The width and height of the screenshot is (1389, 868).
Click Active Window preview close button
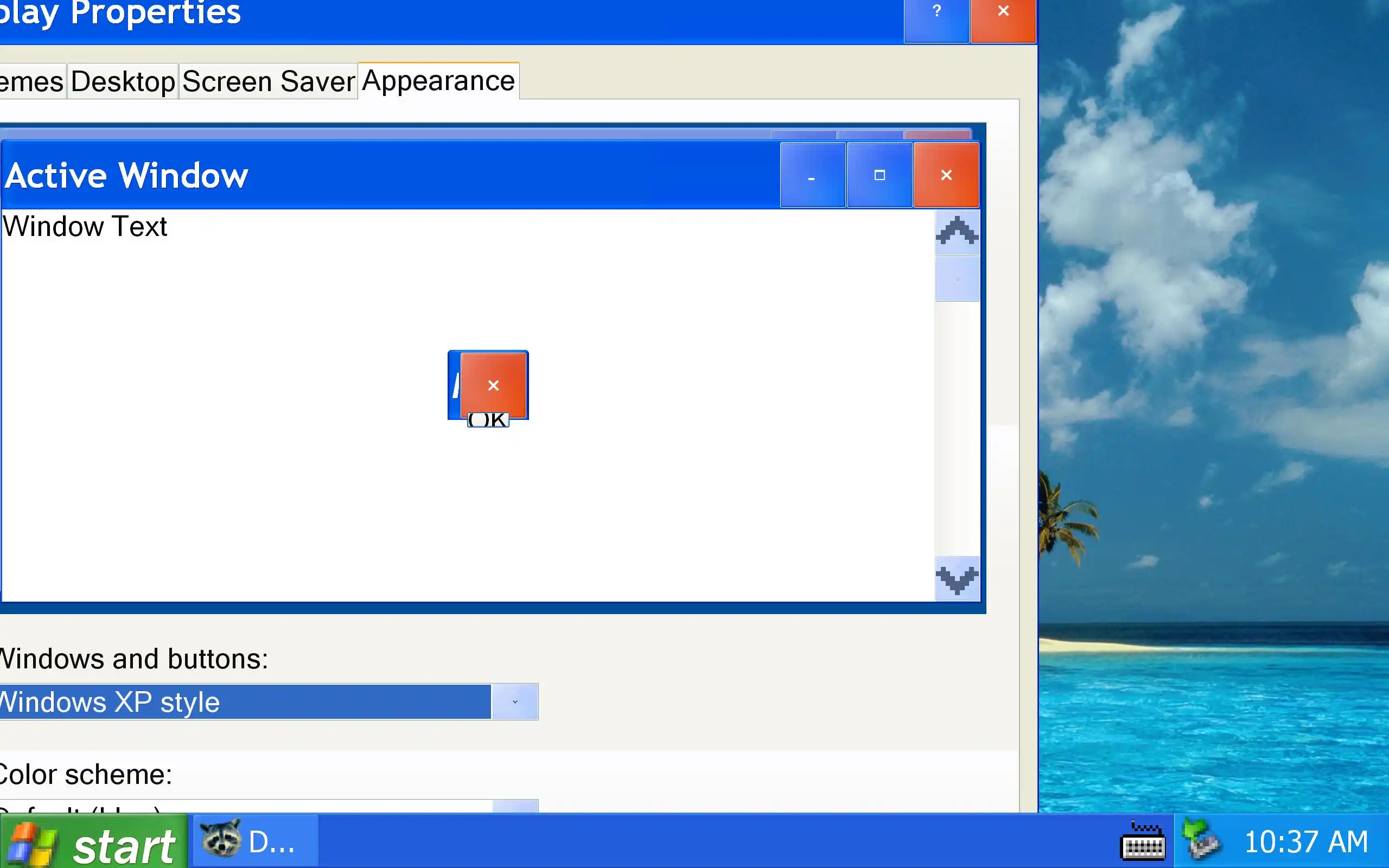(946, 175)
